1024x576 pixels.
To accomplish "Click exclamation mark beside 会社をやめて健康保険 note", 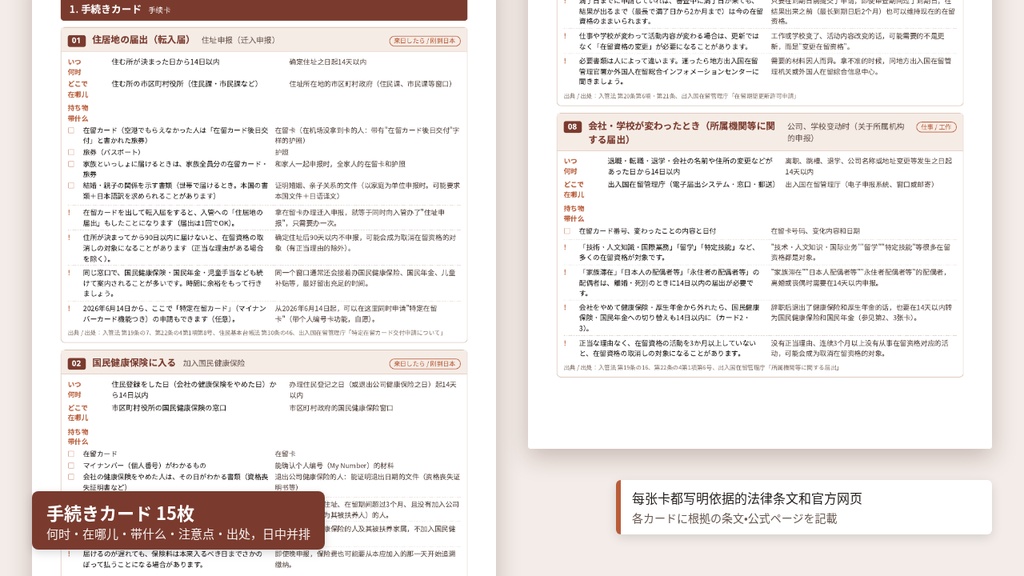I will (566, 308).
